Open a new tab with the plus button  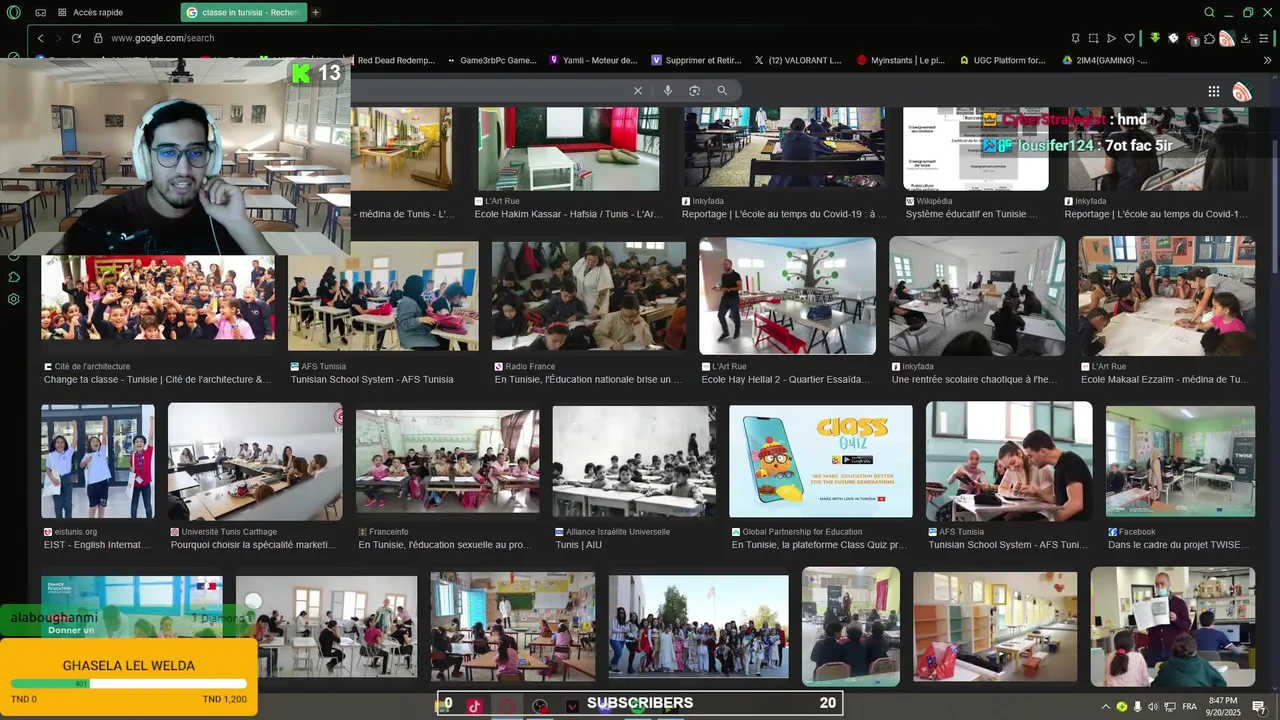point(316,12)
